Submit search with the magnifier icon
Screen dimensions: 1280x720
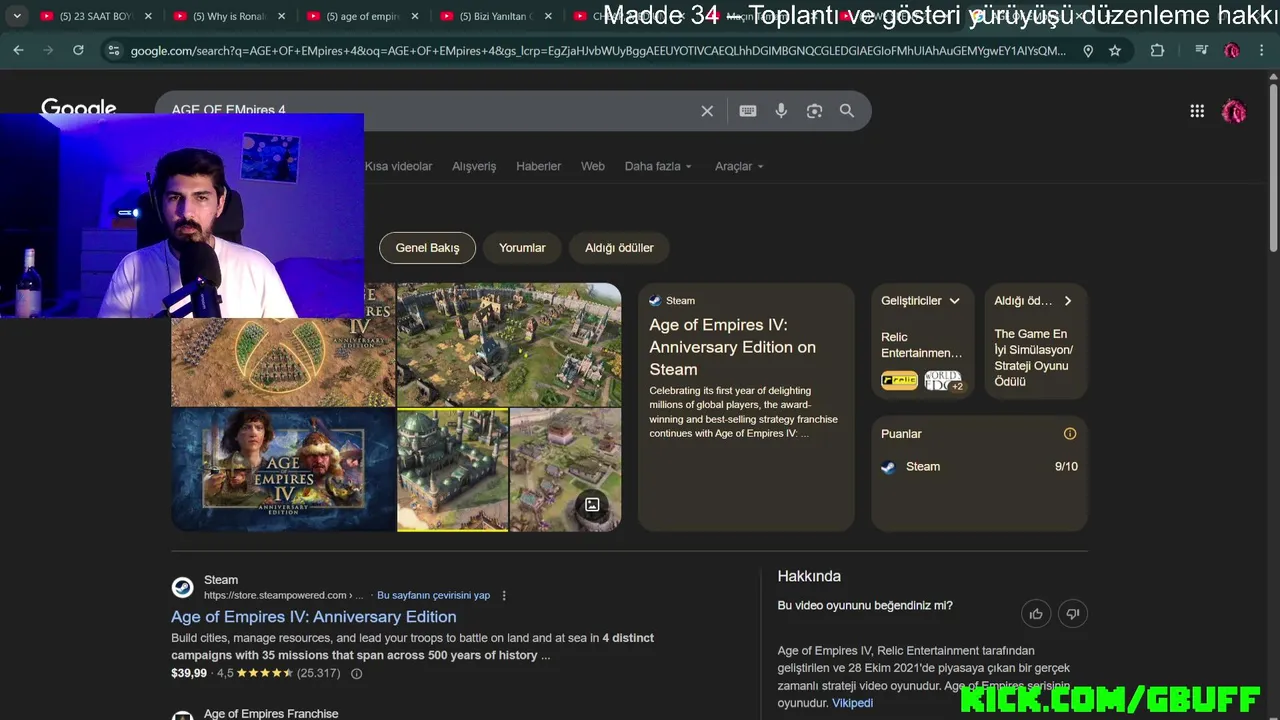pos(847,111)
